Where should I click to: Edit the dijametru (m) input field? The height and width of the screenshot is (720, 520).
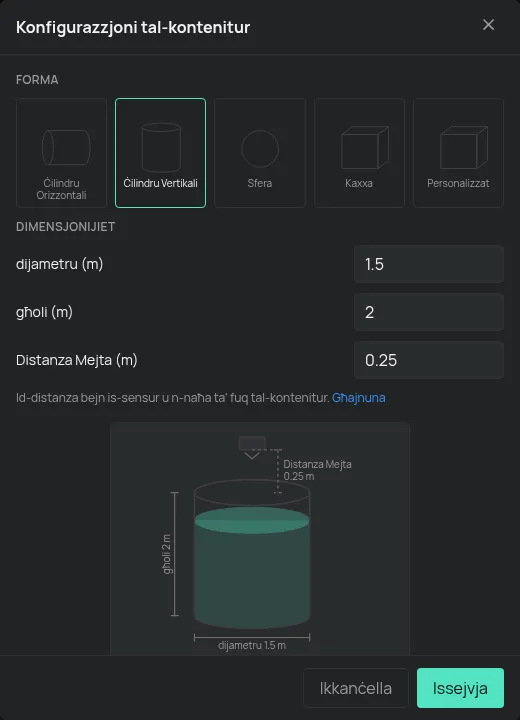pyautogui.click(x=429, y=264)
